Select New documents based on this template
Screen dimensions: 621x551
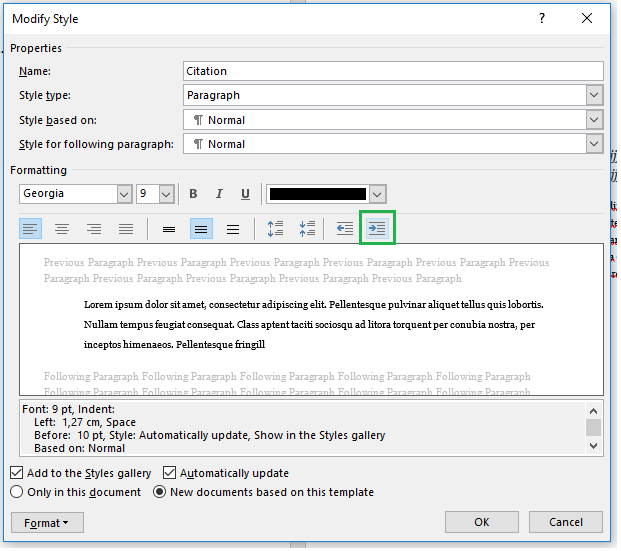pos(160,492)
